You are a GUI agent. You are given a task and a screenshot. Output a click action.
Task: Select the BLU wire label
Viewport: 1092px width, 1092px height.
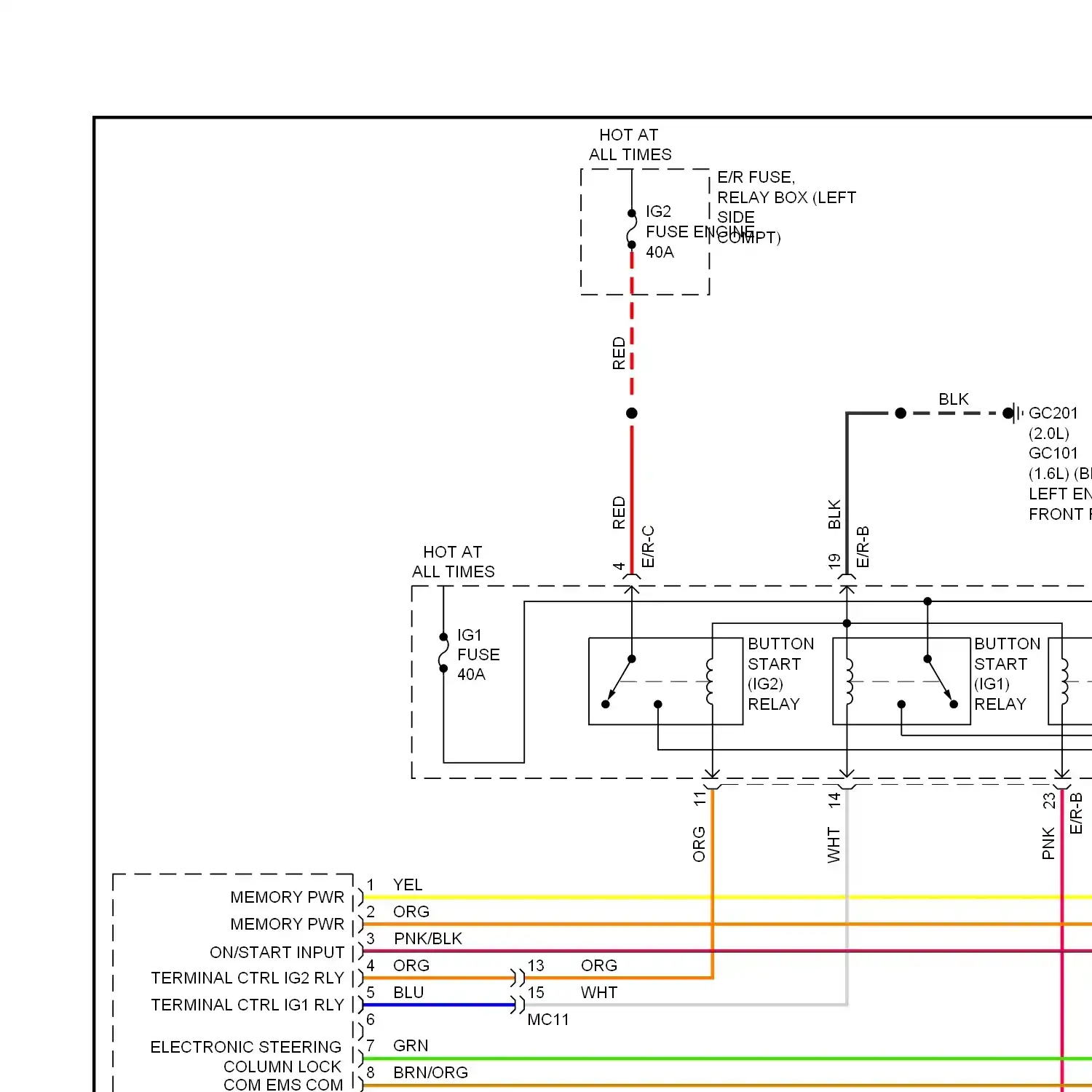pyautogui.click(x=408, y=992)
